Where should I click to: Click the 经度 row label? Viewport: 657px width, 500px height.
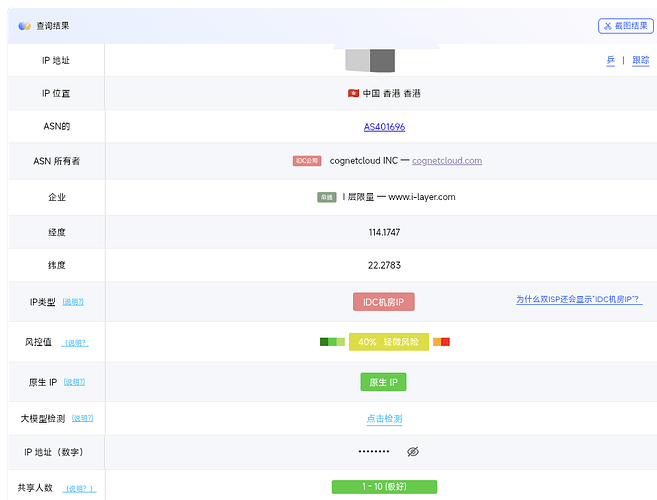click(57, 232)
